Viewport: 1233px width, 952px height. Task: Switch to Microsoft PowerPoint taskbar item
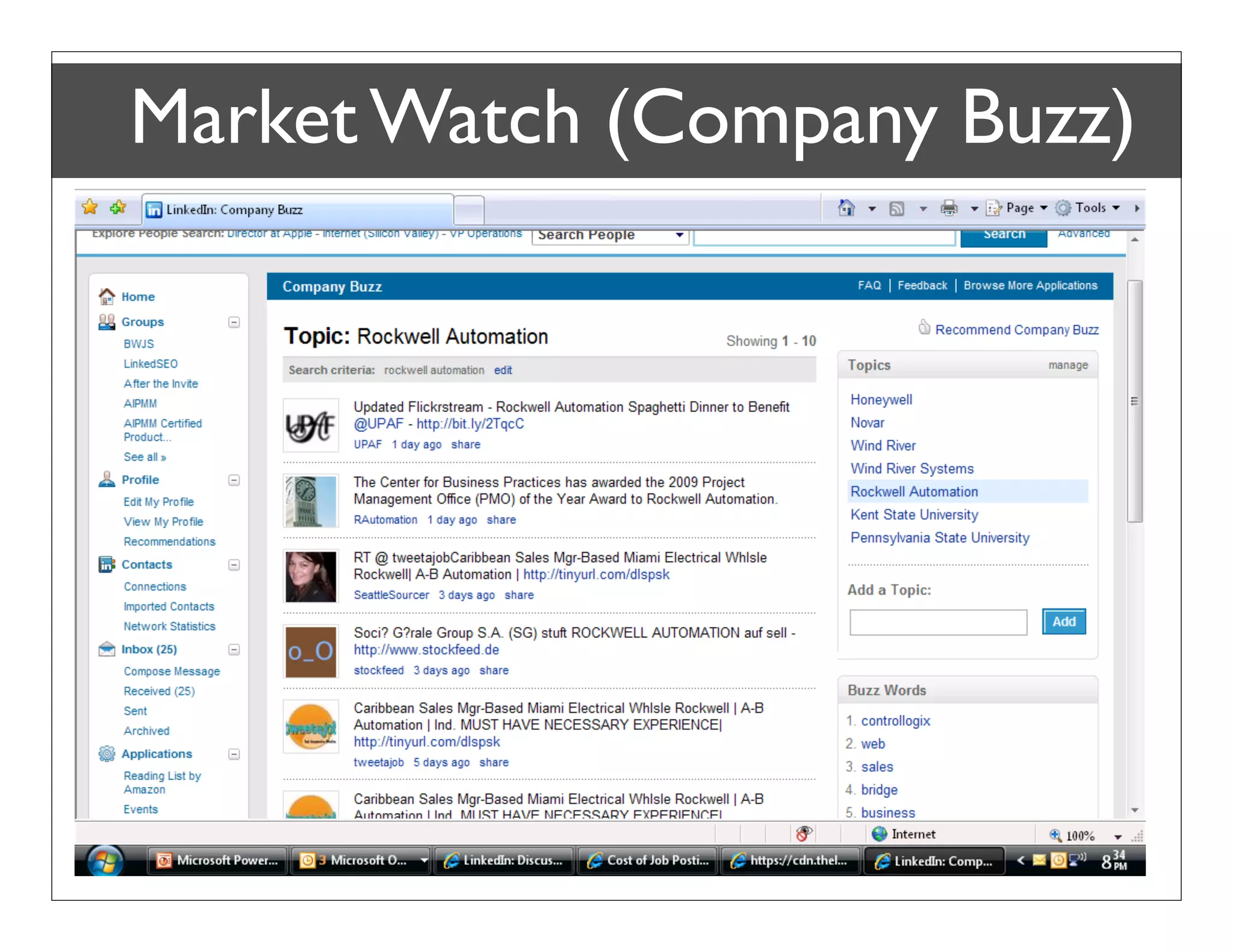coord(218,861)
